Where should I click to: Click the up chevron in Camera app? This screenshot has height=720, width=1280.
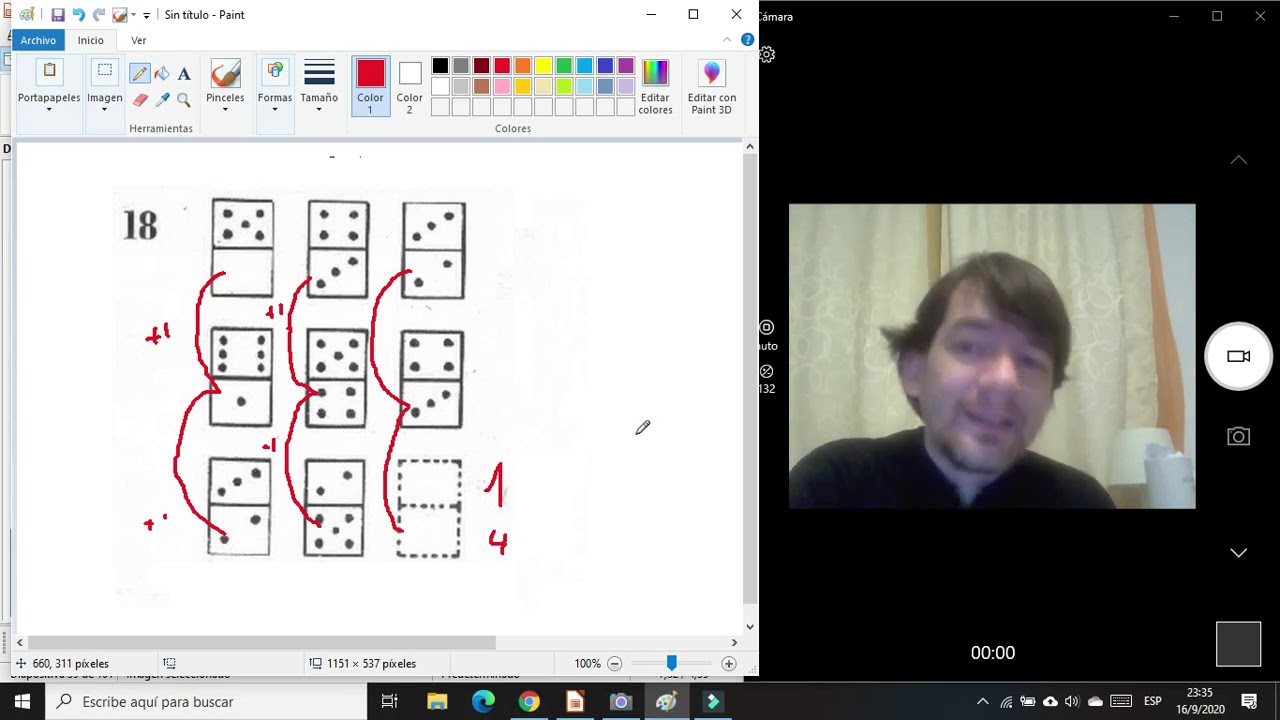1239,160
